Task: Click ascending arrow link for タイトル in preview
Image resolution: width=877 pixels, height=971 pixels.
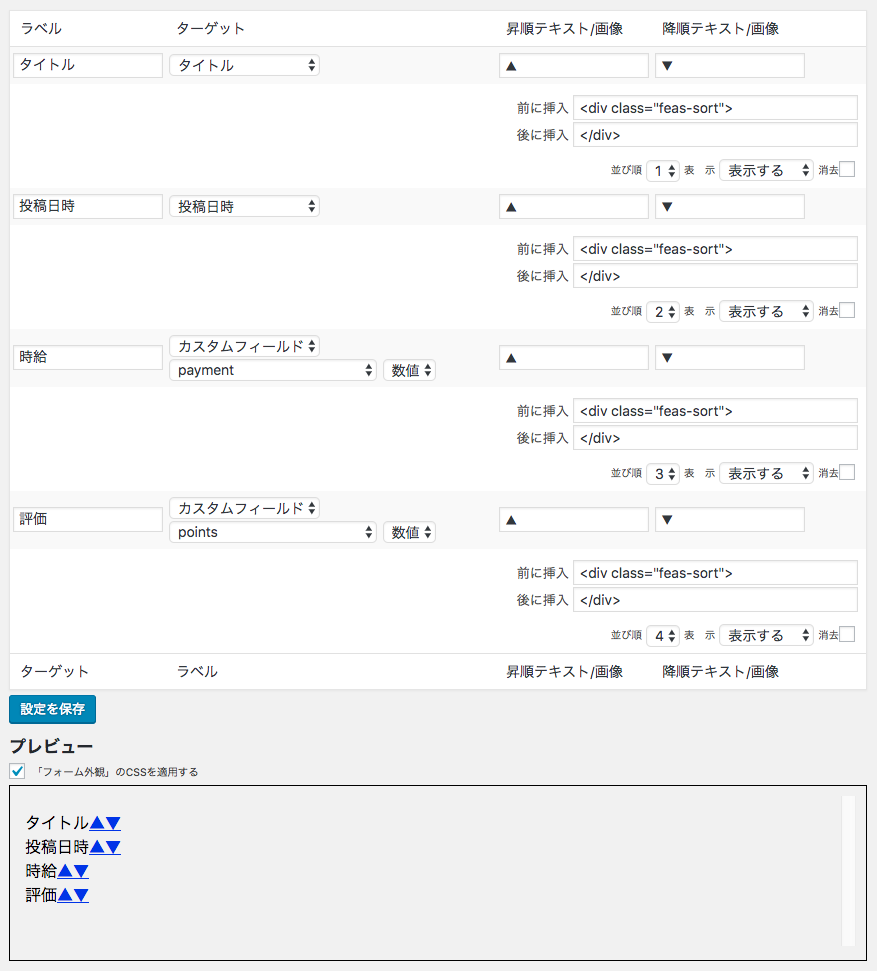Action: pyautogui.click(x=97, y=823)
